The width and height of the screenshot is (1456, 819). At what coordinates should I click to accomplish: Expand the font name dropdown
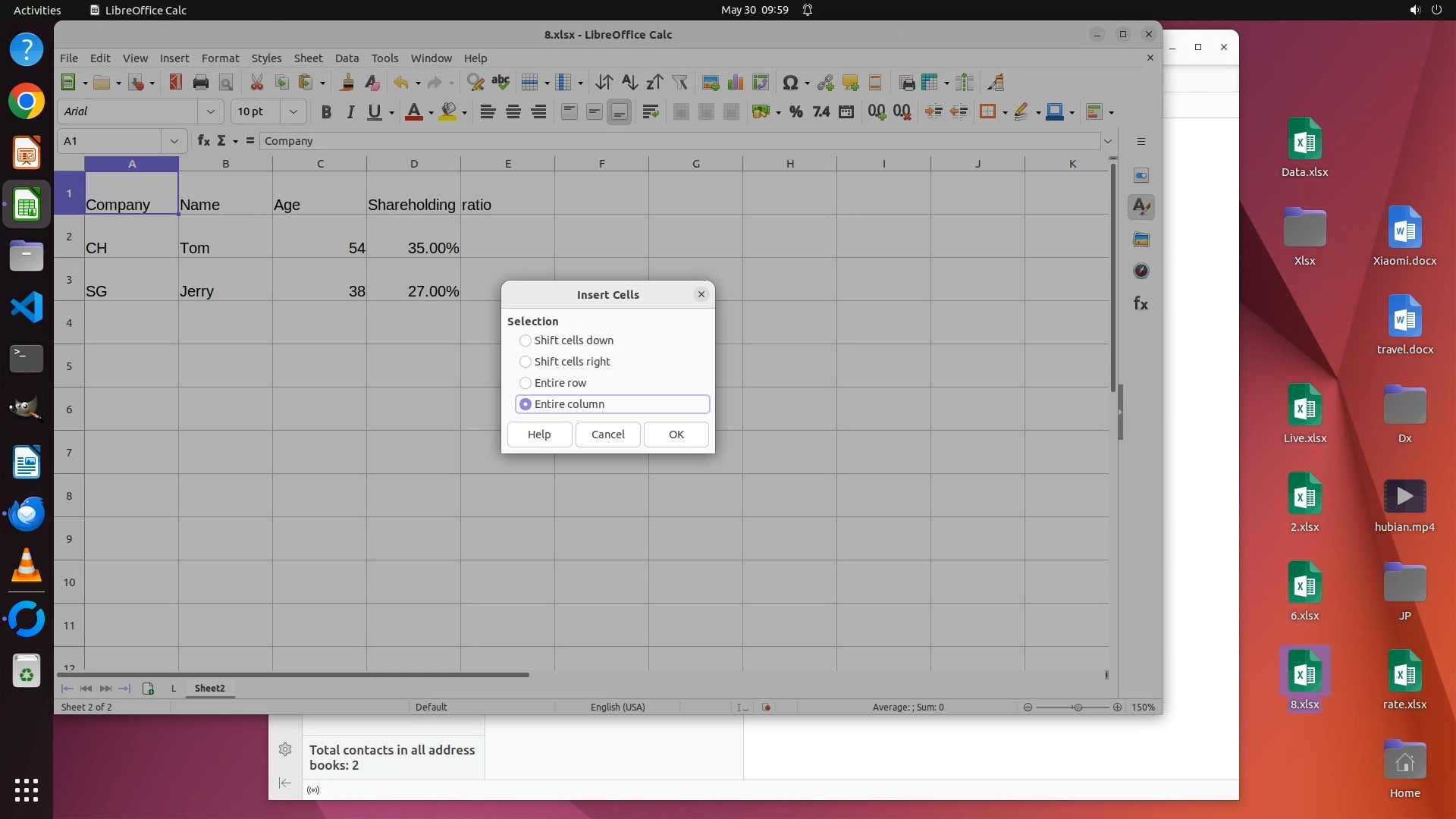click(210, 112)
